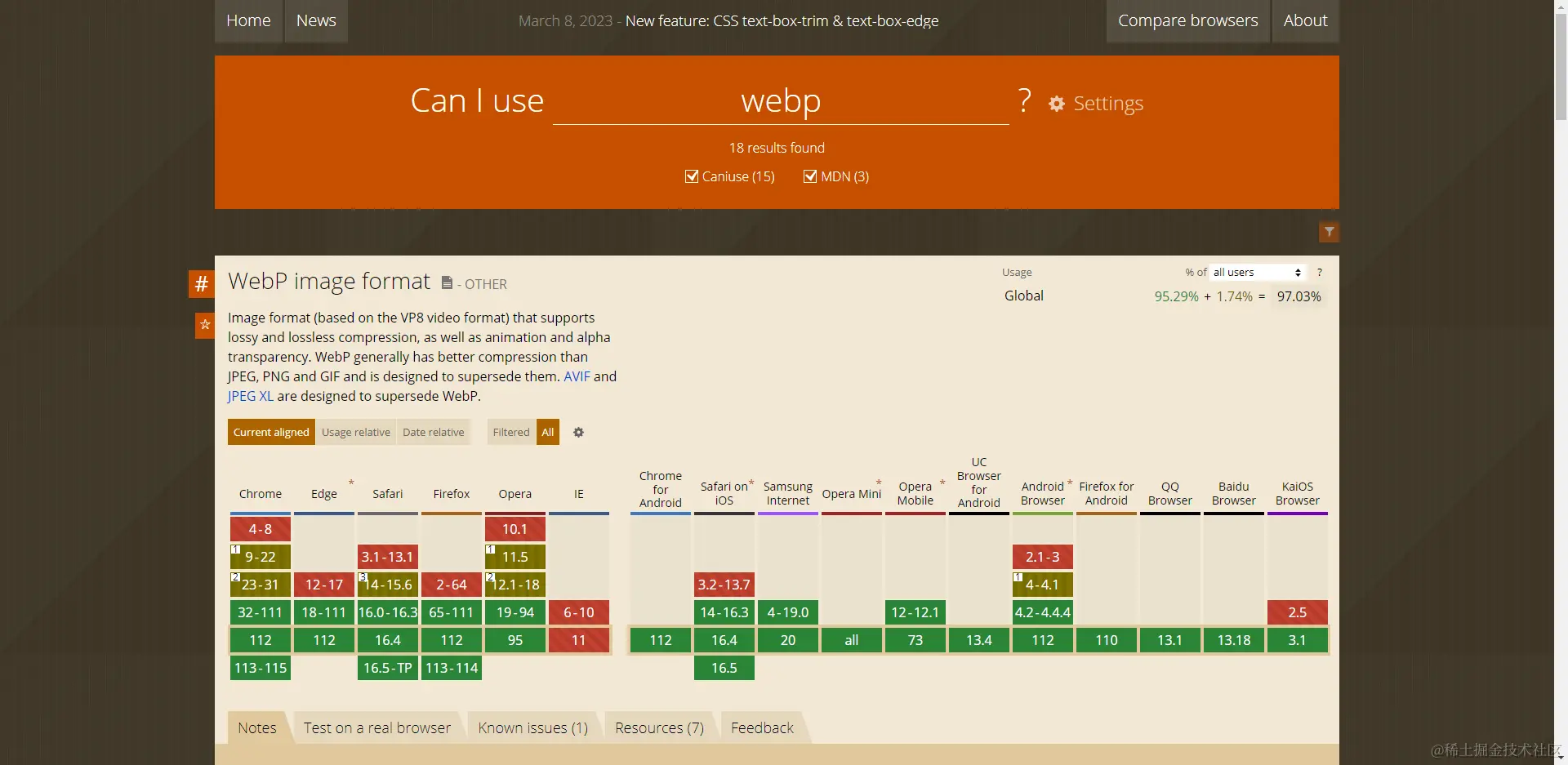Open the Resources (7) tab

tap(659, 727)
